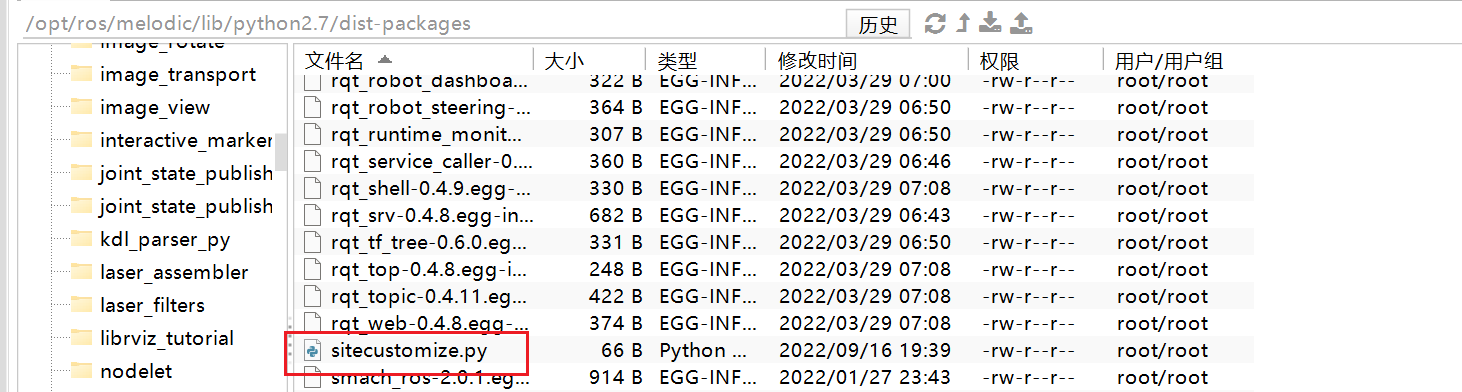1462x392 pixels.
Task: Click file icon beside rqt_service_caller entry
Action: tap(313, 161)
